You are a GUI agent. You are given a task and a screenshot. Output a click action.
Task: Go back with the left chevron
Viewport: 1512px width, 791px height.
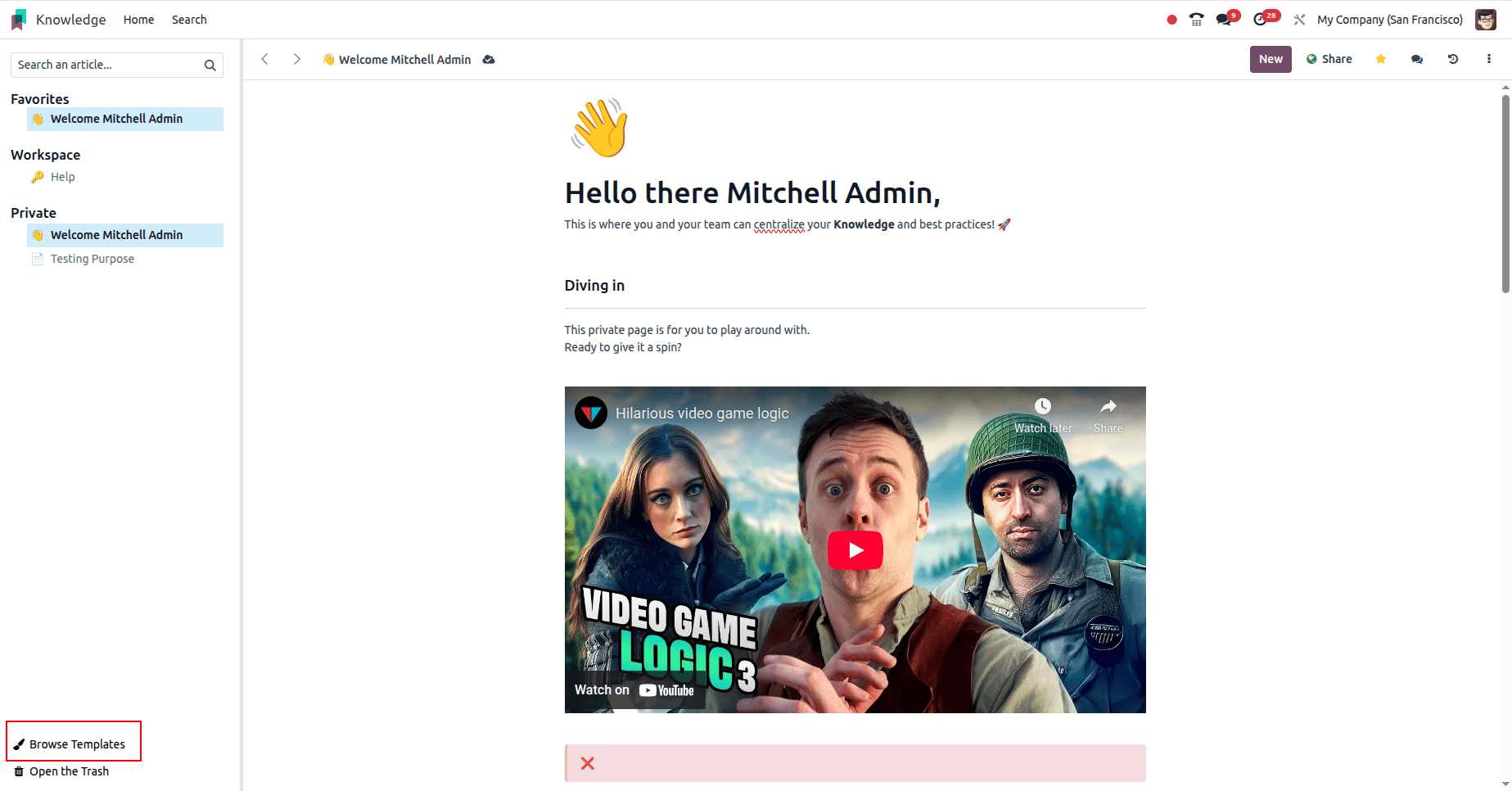[264, 59]
